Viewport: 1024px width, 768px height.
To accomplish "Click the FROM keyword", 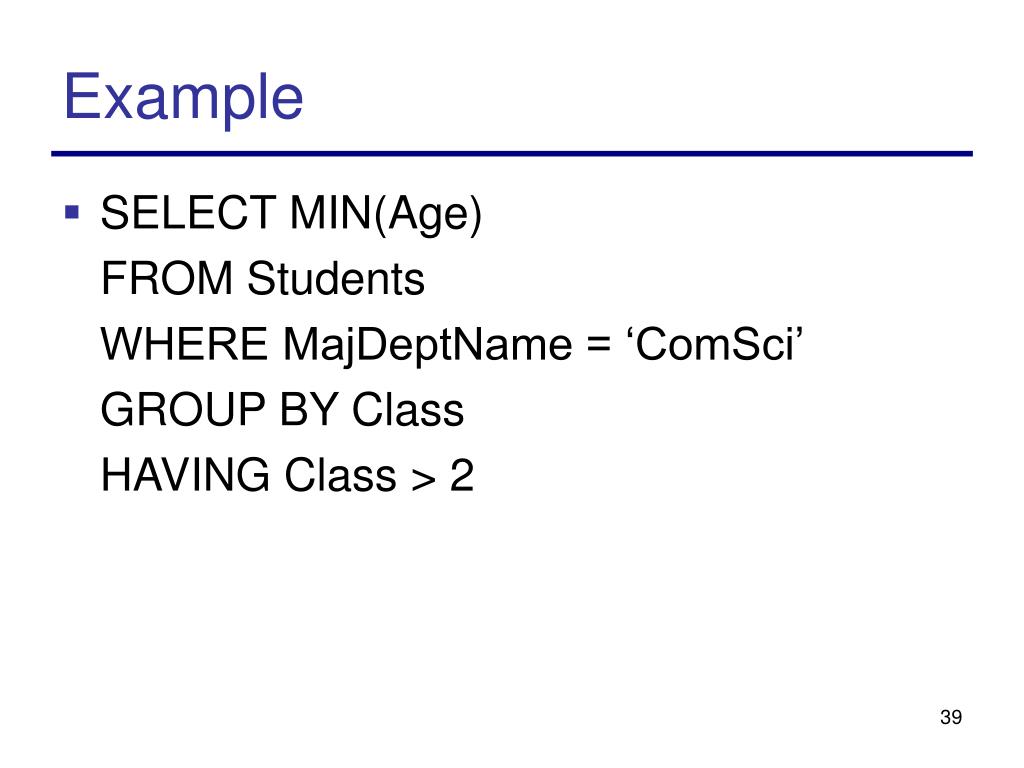I will click(x=167, y=279).
